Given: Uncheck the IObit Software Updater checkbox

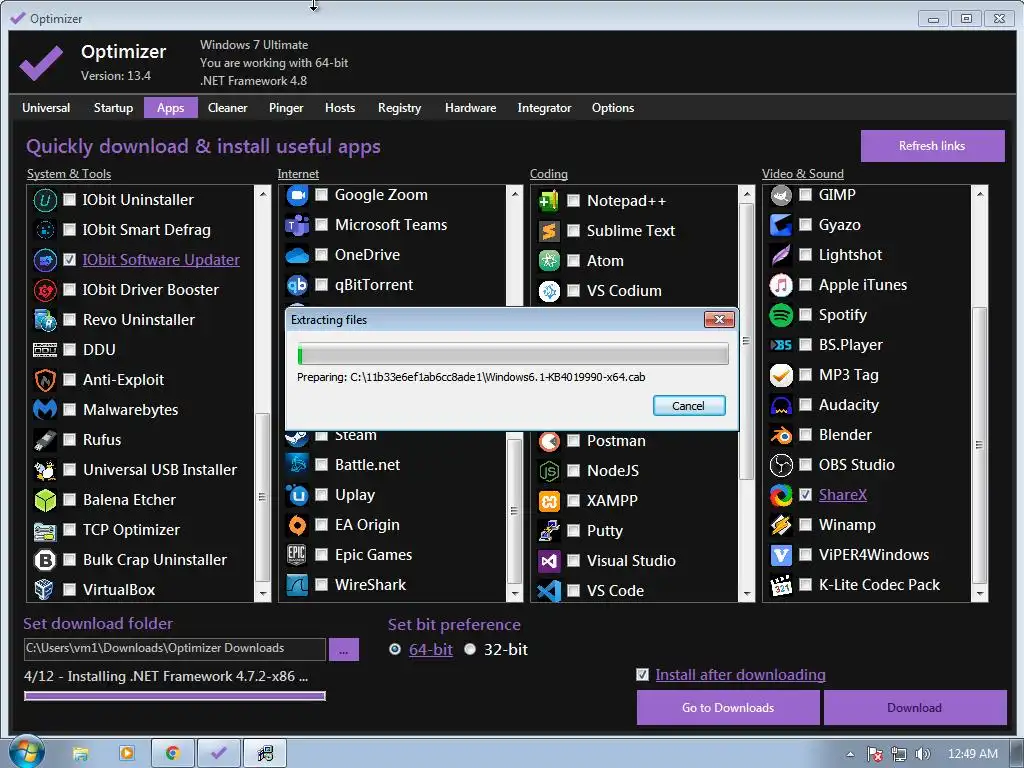Looking at the screenshot, I should (69, 260).
